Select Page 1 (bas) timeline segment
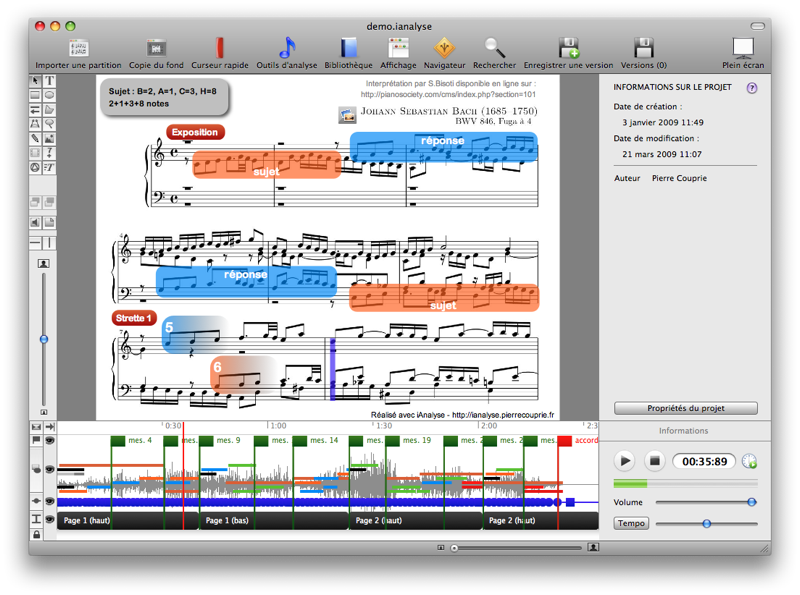Image resolution: width=800 pixels, height=595 pixels. (273, 520)
